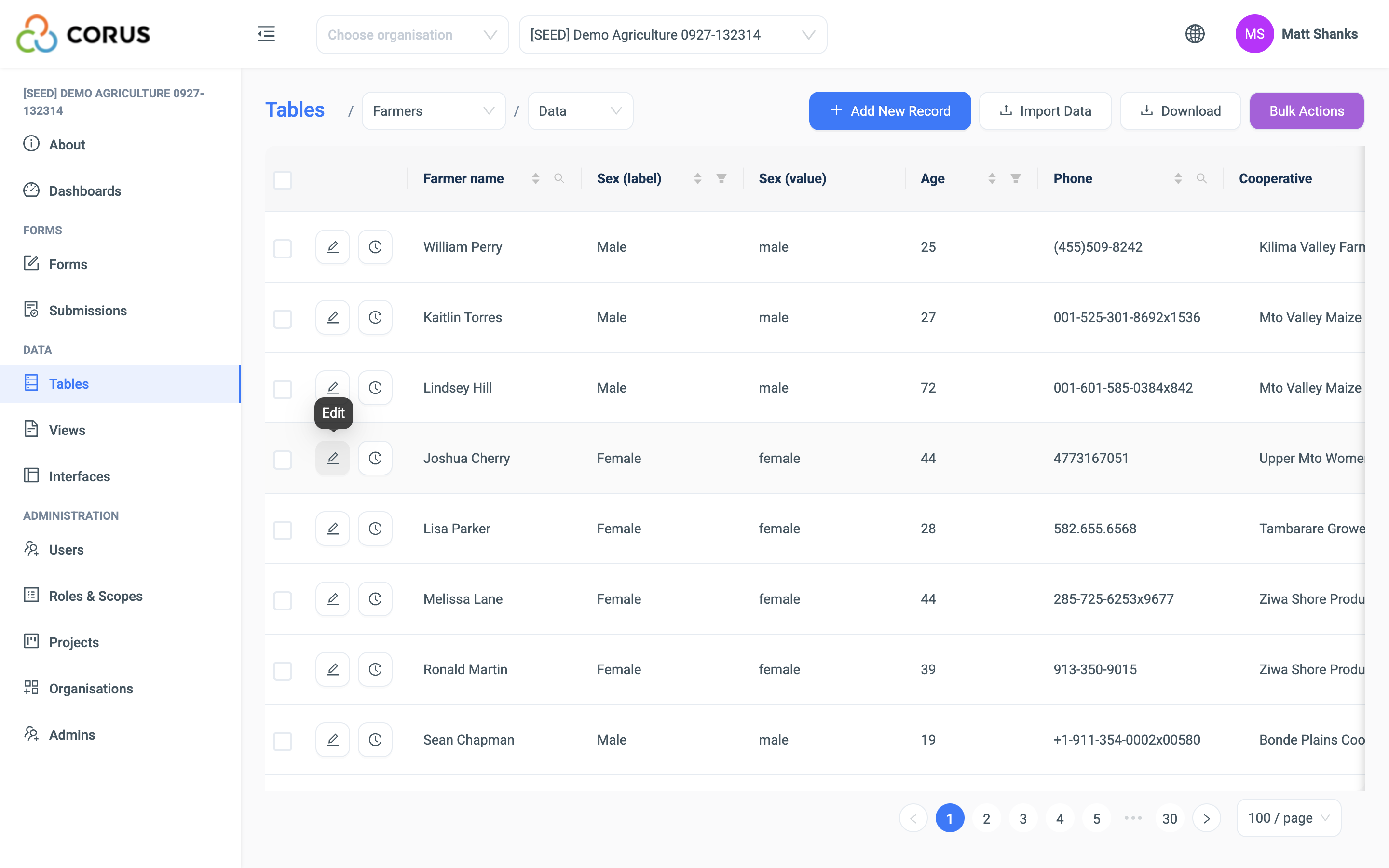The height and width of the screenshot is (868, 1389).
Task: Collapse the sidebar menu icon
Action: [x=266, y=34]
